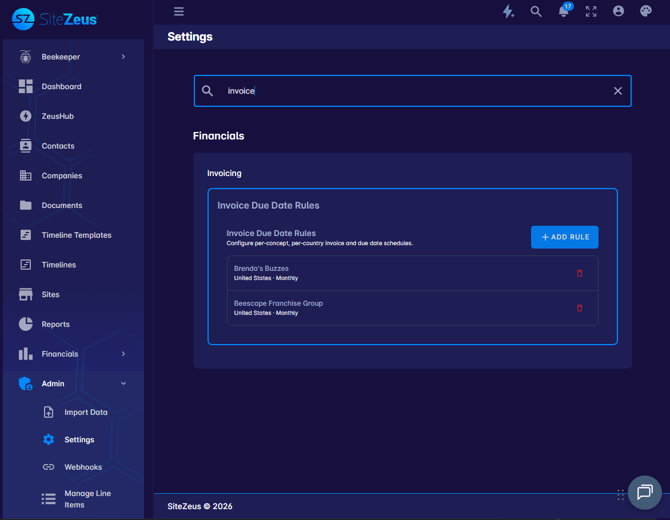Click the drag handle beside chat bubble
Screen dimensions: 670x520
point(620,495)
